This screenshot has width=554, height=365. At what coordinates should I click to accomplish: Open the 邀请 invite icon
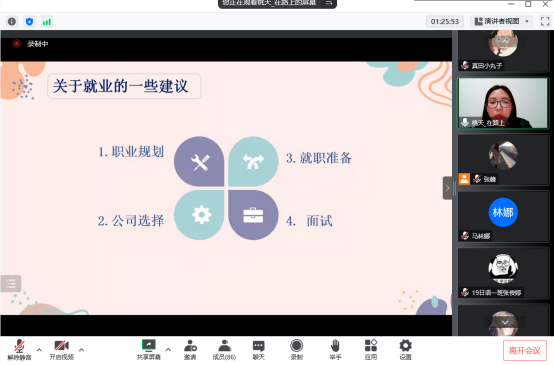click(x=190, y=349)
